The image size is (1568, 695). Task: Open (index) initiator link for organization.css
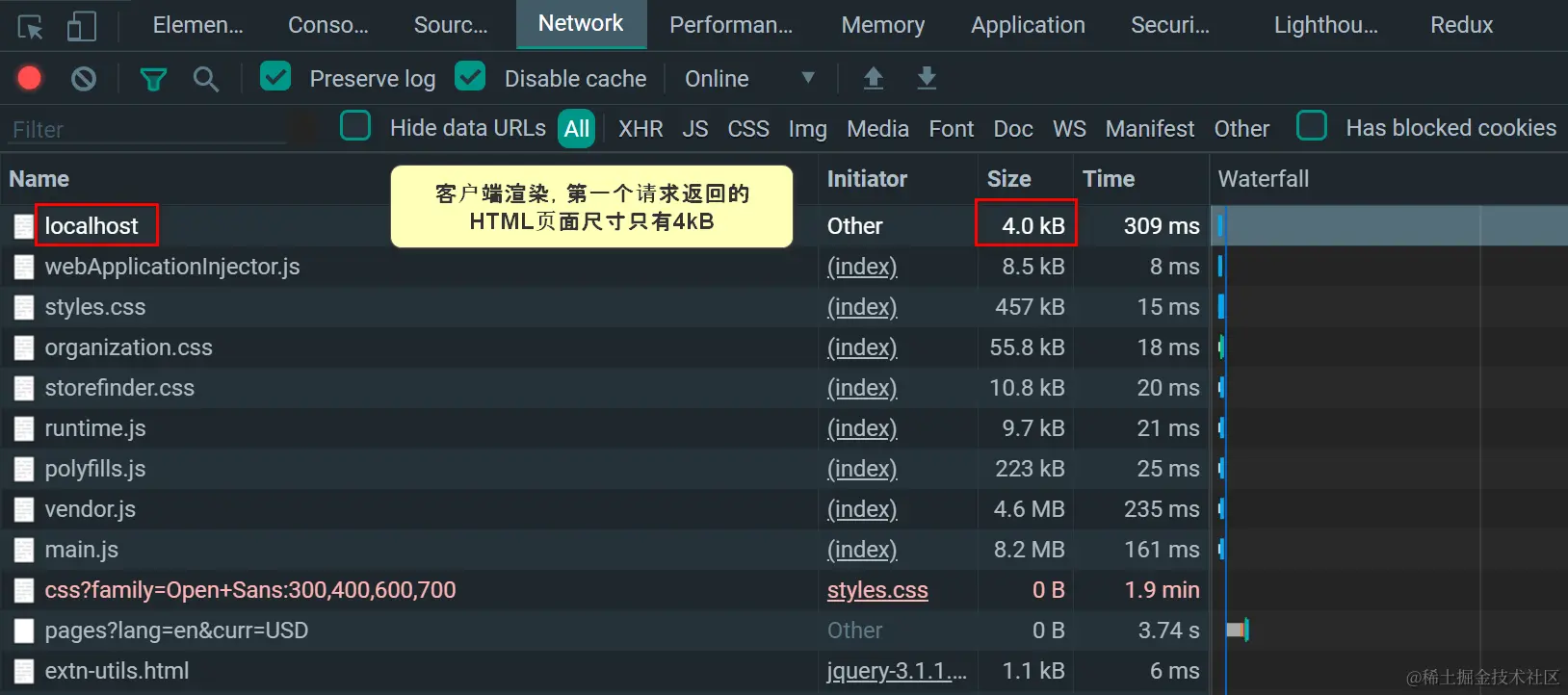862,347
